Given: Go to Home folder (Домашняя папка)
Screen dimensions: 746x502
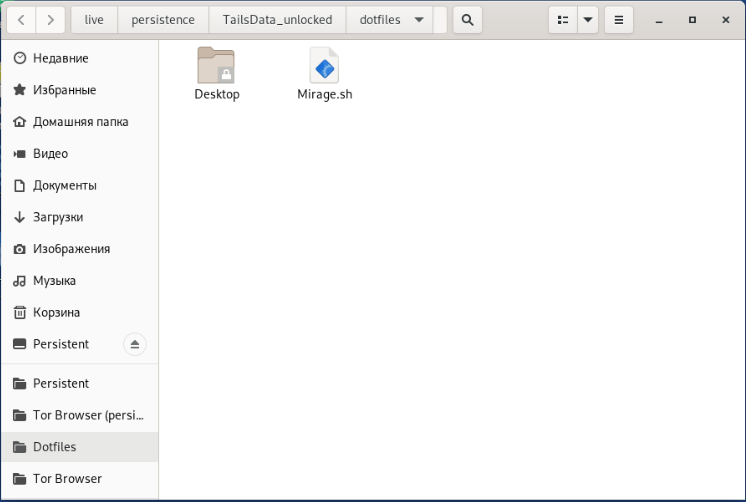Looking at the screenshot, I should click(x=80, y=122).
